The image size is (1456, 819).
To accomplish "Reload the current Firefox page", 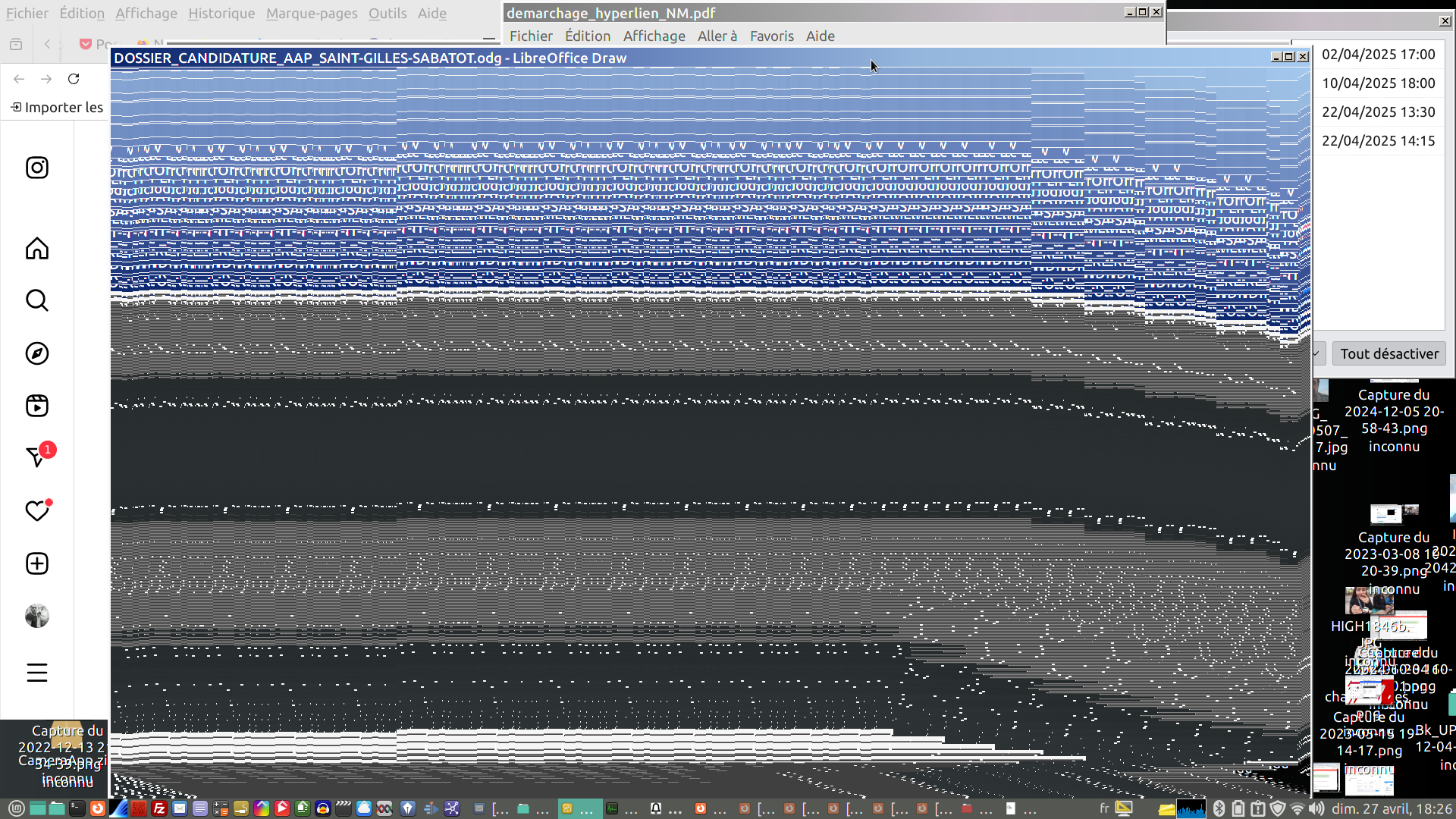I will click(x=74, y=79).
